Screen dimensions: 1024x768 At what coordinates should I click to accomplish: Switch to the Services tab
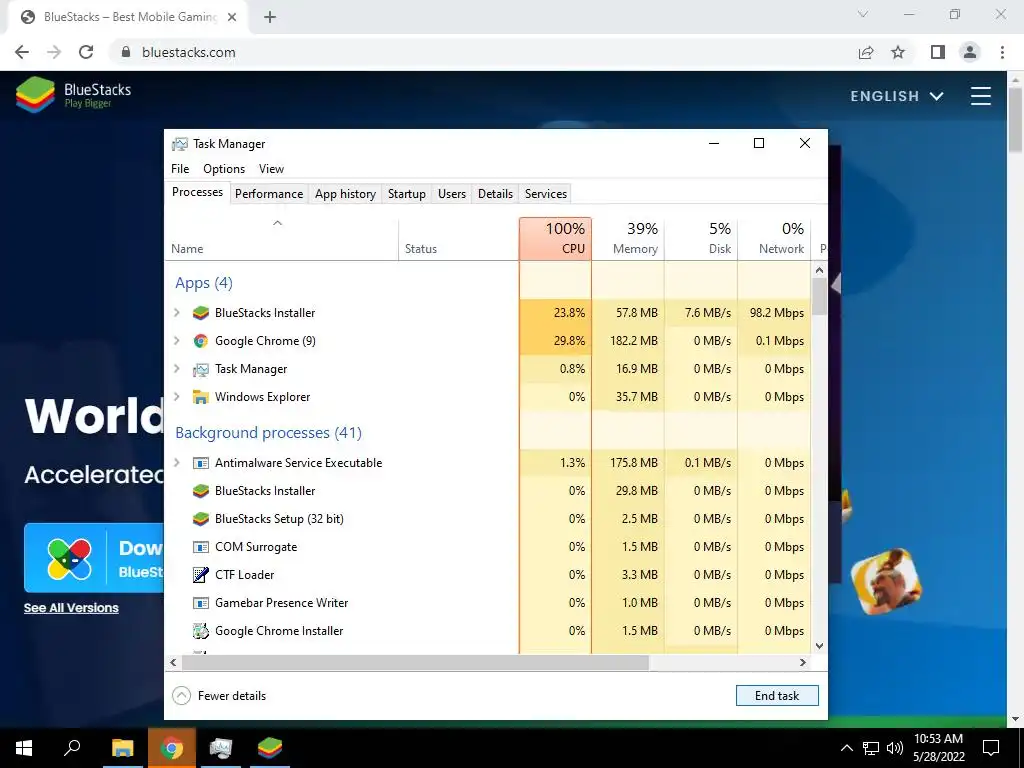click(546, 194)
